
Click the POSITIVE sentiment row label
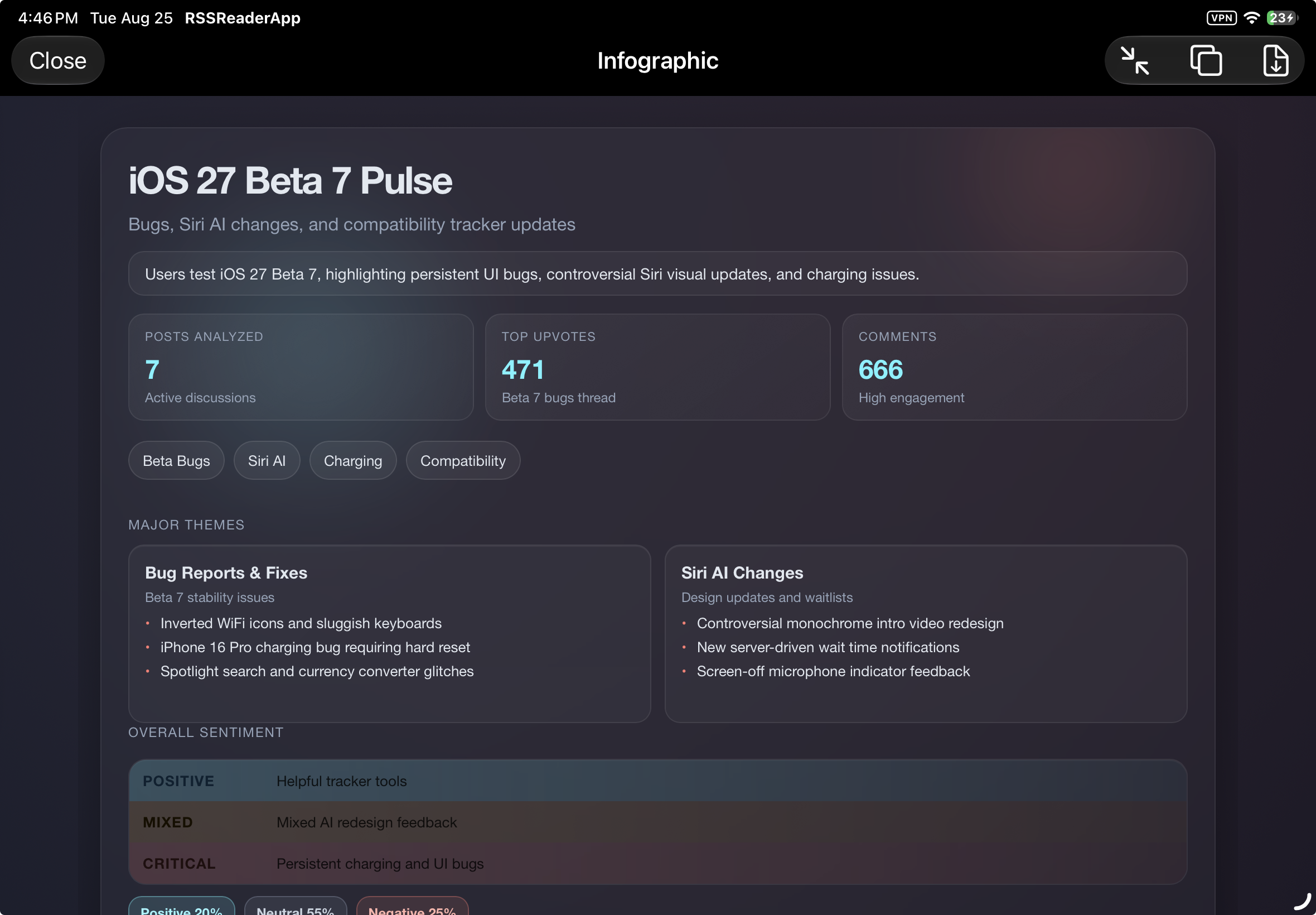click(179, 781)
